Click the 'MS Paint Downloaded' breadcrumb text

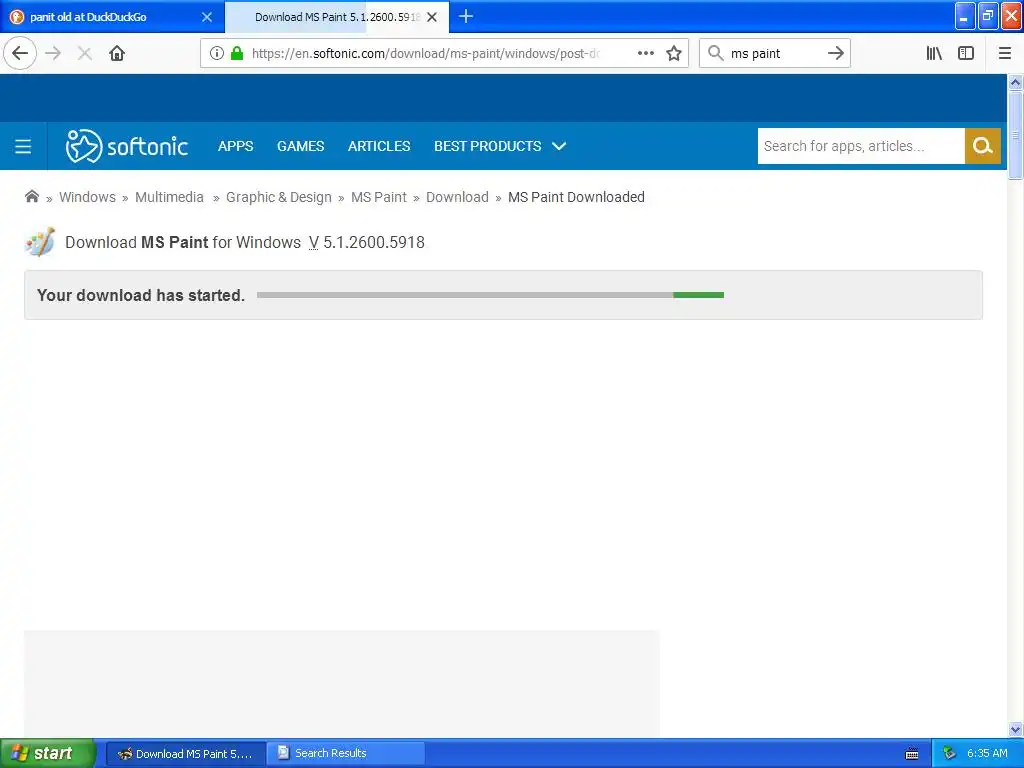576,197
